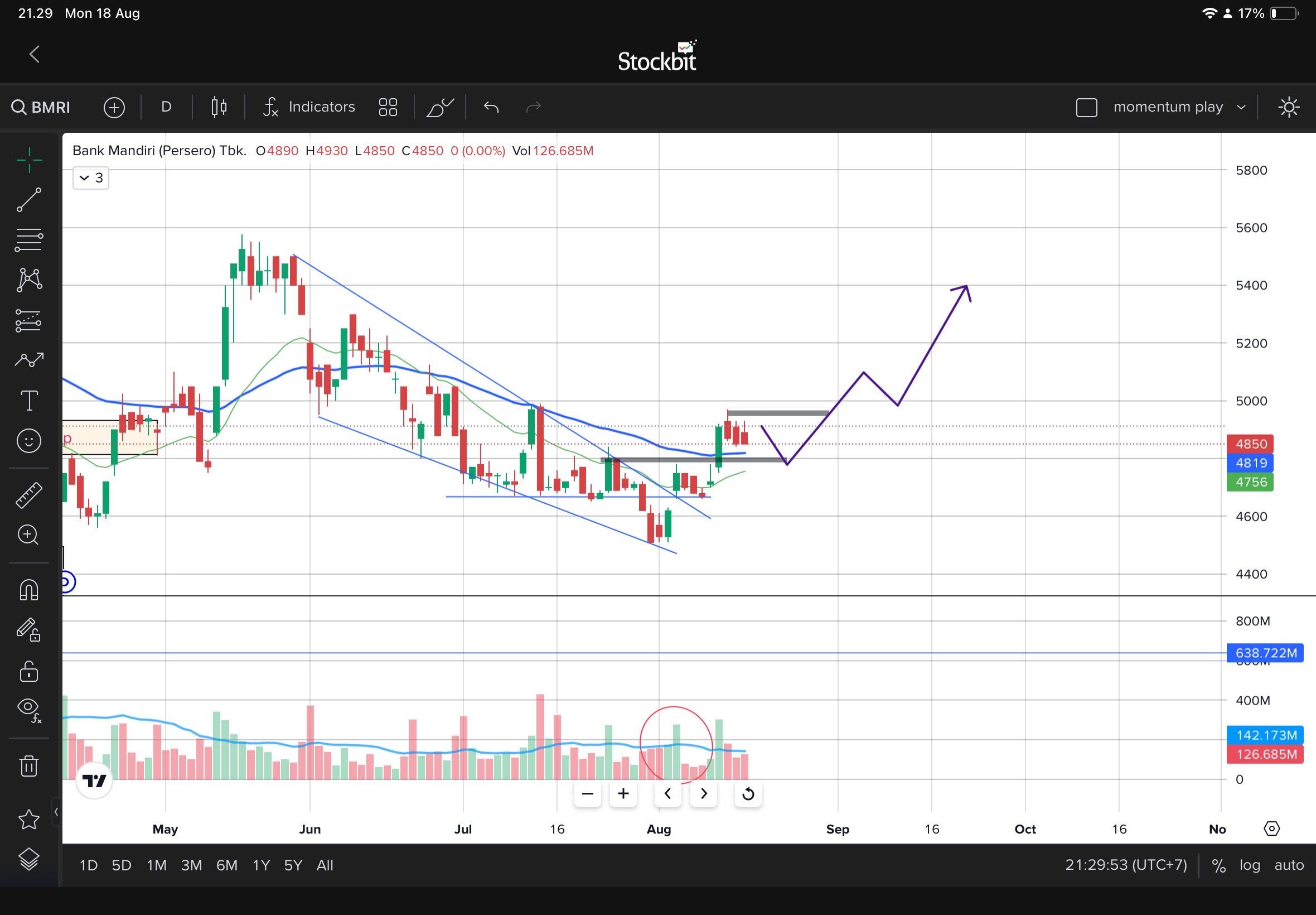
Task: Open the candlestick chart style menu
Action: click(x=219, y=107)
